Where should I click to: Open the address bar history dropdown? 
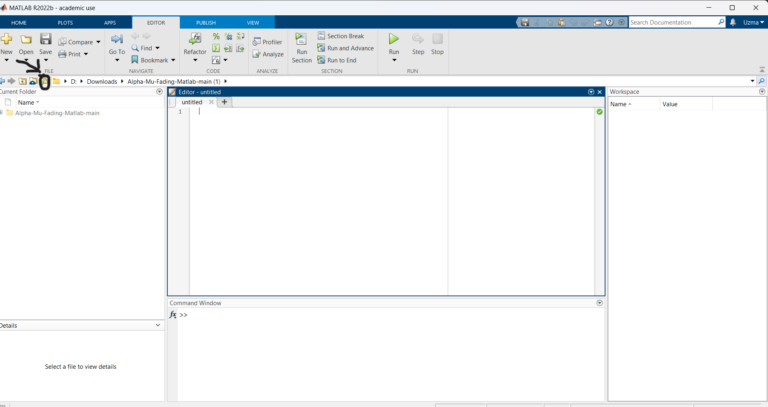752,81
